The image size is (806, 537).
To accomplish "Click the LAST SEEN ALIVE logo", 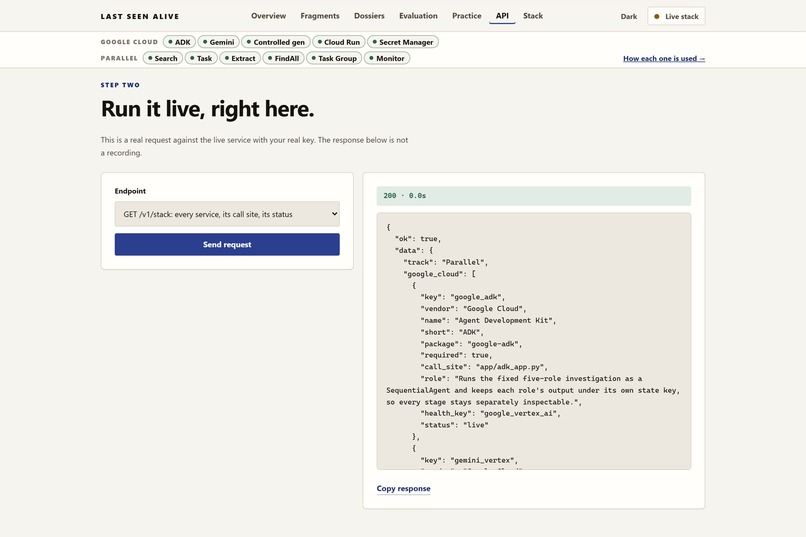I will click(x=140, y=16).
